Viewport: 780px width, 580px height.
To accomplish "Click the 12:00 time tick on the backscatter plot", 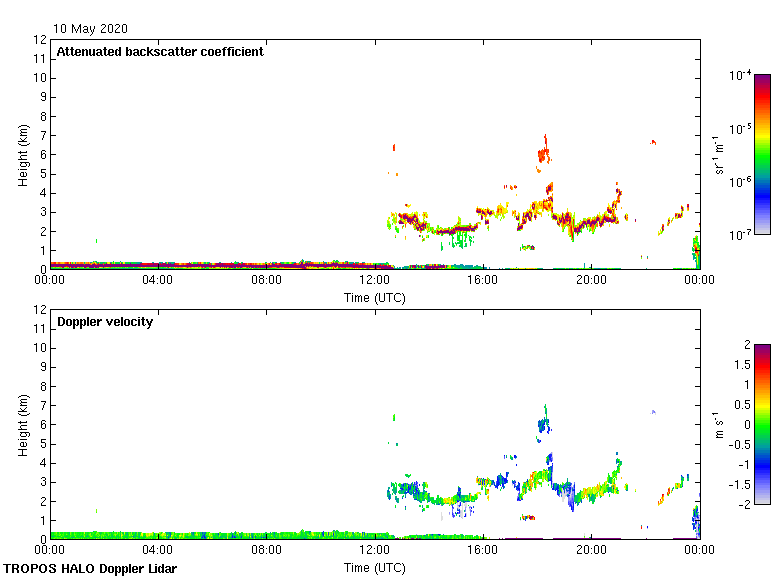I will click(x=374, y=281).
